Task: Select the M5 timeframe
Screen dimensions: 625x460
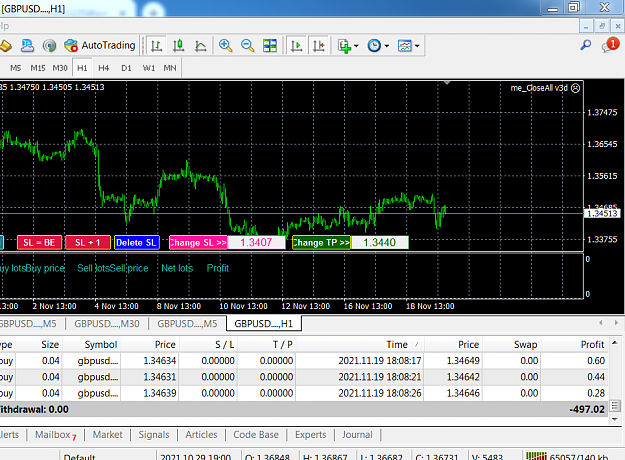Action: [16, 68]
